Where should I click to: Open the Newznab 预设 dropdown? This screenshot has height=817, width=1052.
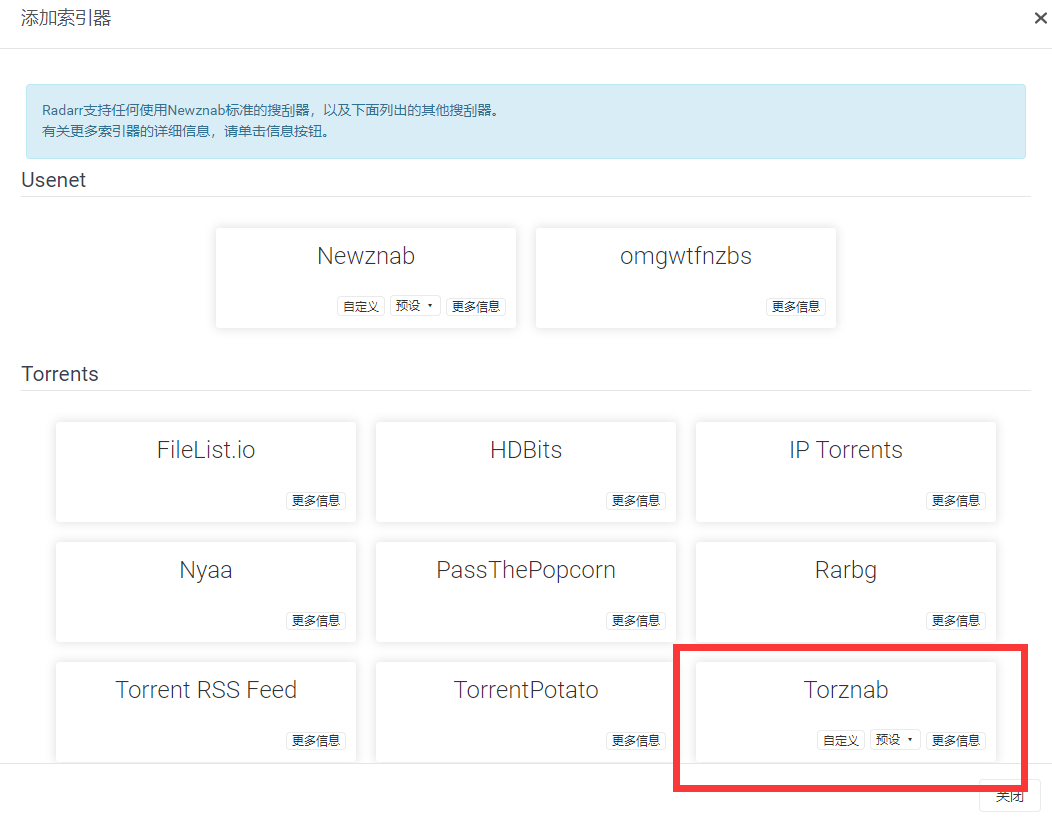click(415, 306)
